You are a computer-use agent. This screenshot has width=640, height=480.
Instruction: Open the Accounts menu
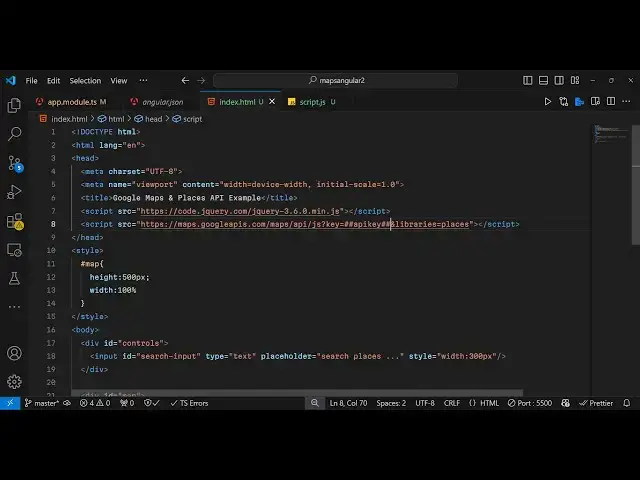point(14,353)
